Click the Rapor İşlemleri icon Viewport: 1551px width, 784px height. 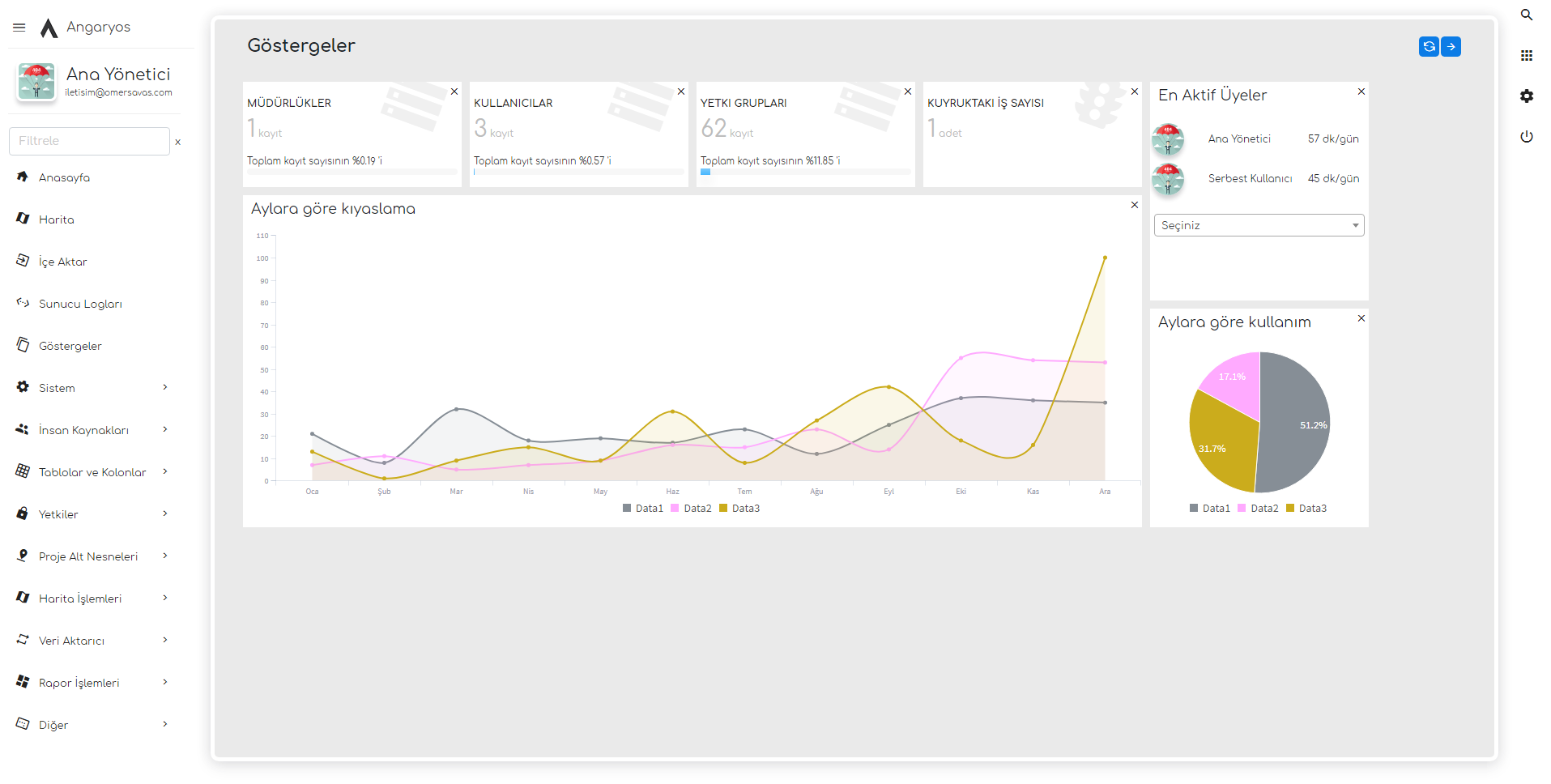(x=23, y=682)
